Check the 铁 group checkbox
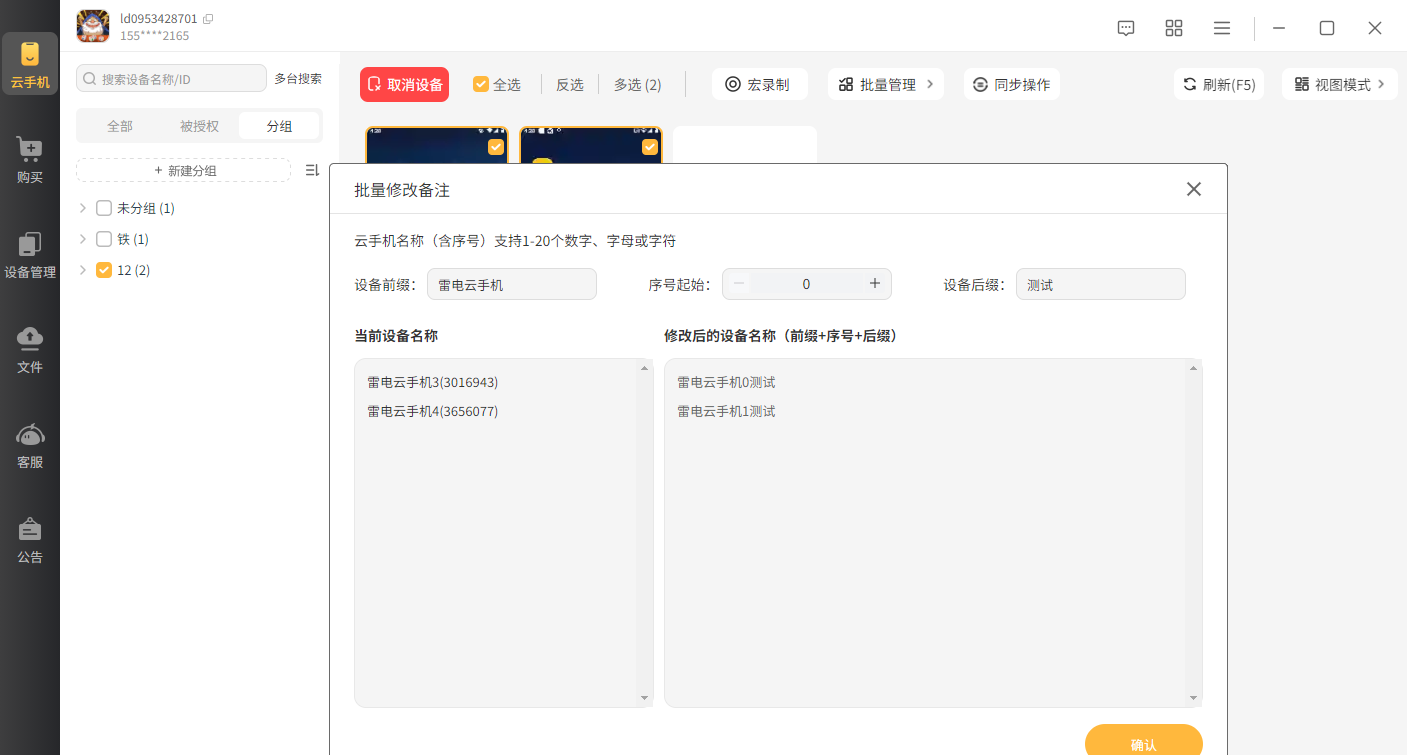This screenshot has height=755, width=1407. 104,240
